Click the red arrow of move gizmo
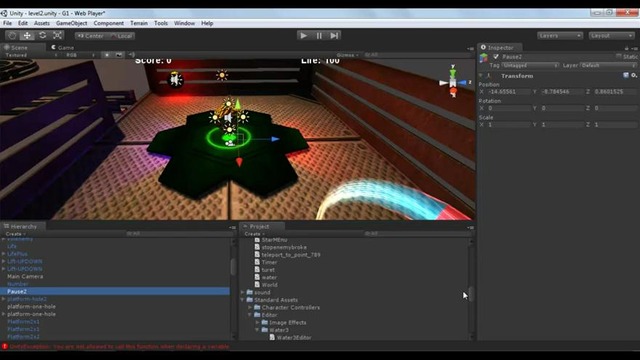This screenshot has height=360, width=640. click(239, 162)
